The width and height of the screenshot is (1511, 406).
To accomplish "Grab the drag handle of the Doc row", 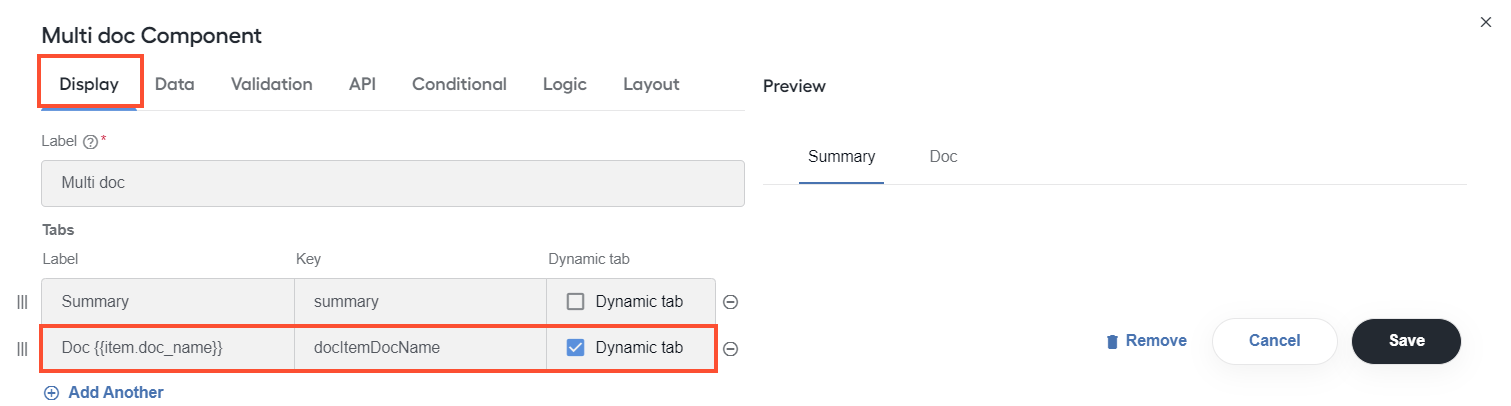I will (x=22, y=348).
